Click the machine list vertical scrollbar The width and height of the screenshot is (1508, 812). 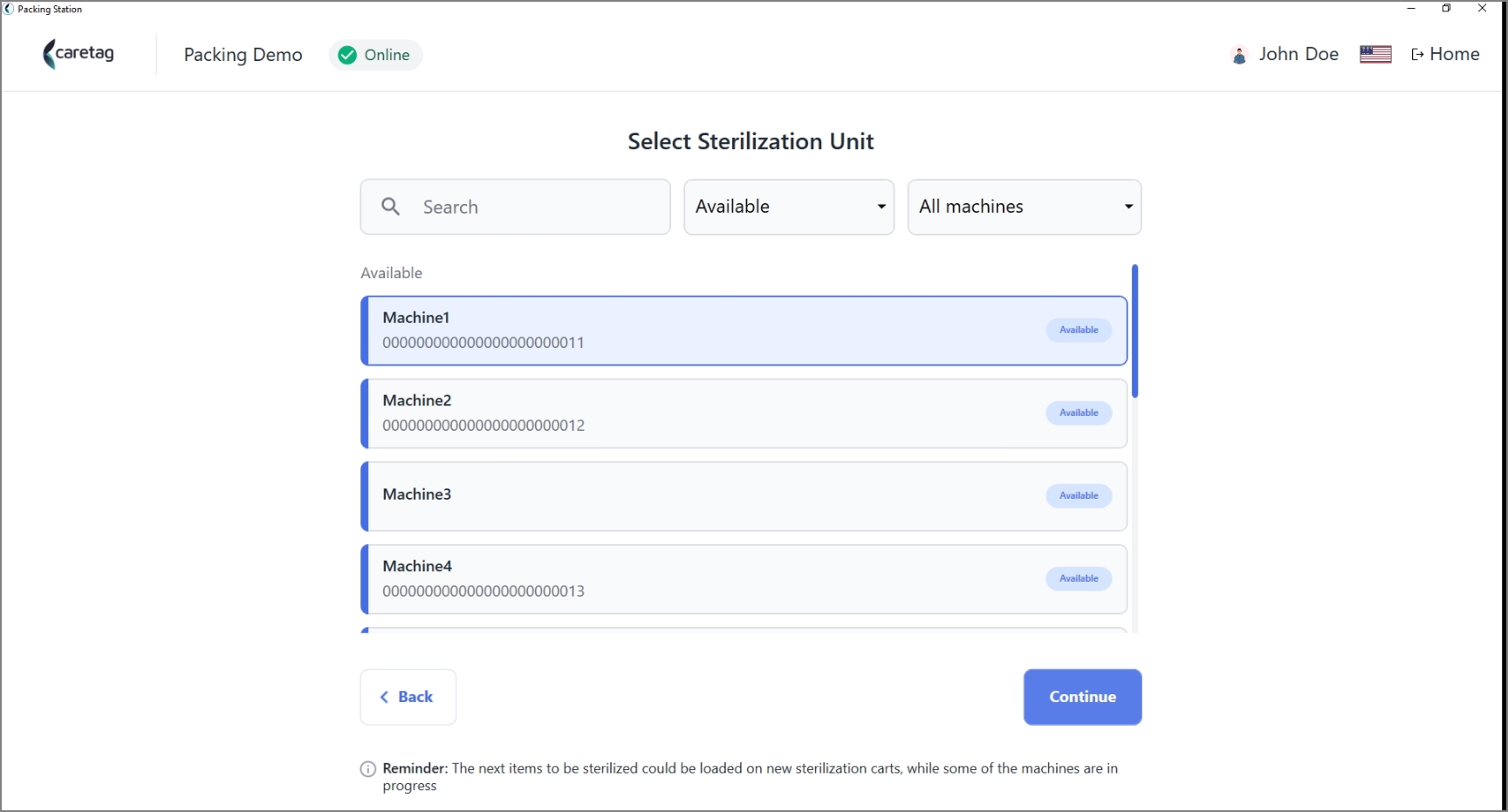pyautogui.click(x=1134, y=331)
